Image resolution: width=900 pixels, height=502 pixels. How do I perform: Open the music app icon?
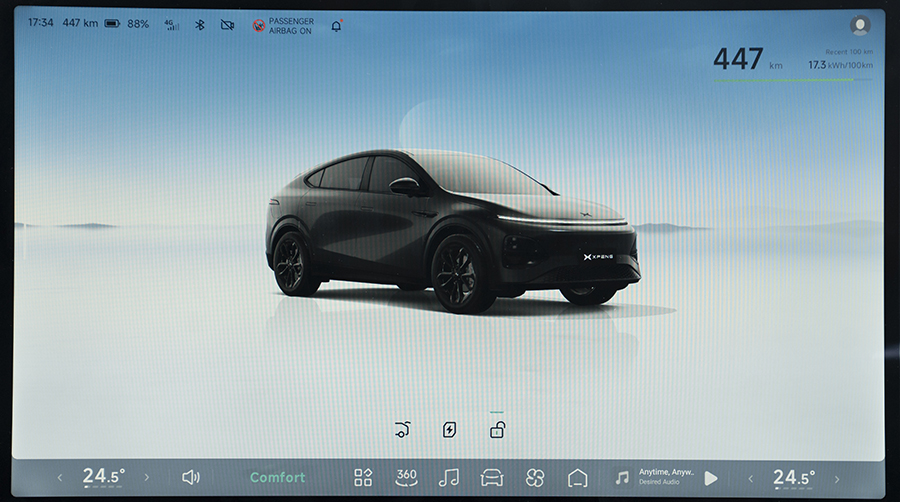tap(449, 478)
